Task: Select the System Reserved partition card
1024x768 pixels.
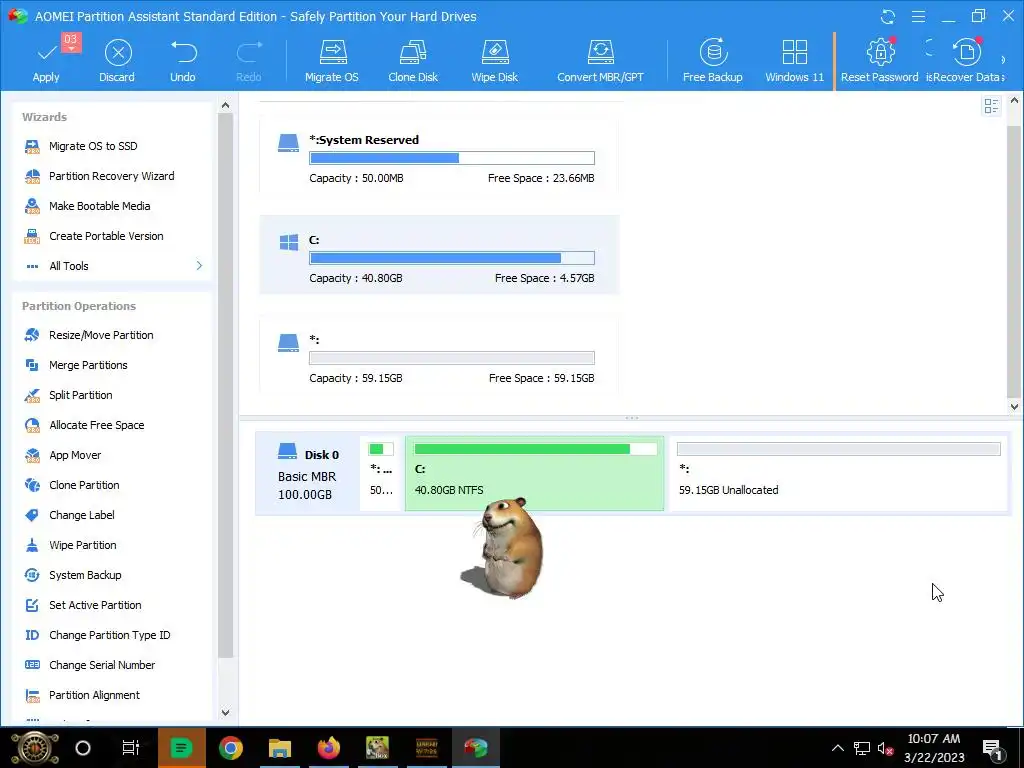Action: [439, 155]
